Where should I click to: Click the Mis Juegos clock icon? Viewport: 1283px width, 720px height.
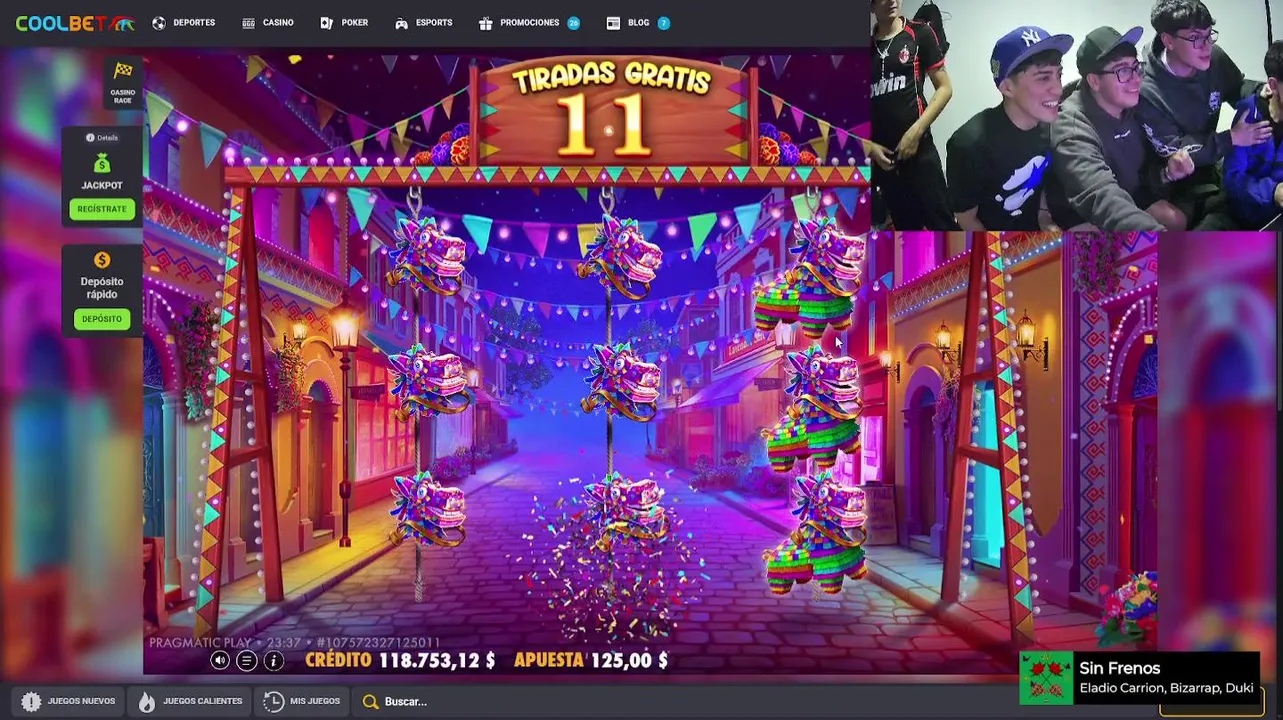pos(273,702)
